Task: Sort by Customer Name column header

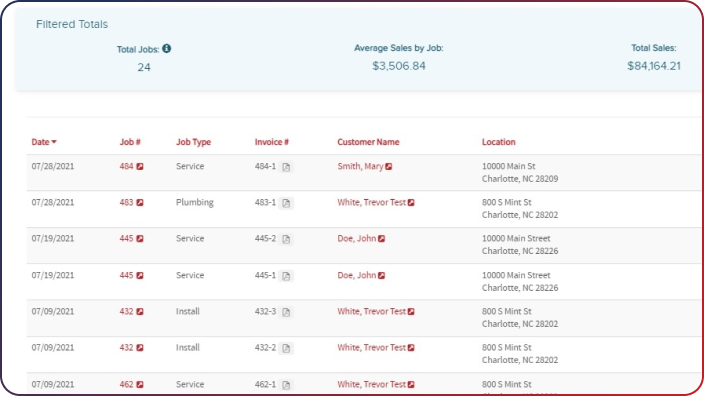Action: [x=368, y=142]
